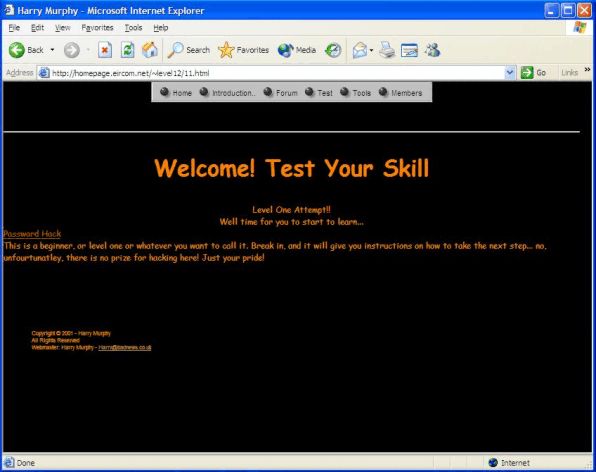
Task: Expand the Mail dropdown arrow
Action: (371, 50)
